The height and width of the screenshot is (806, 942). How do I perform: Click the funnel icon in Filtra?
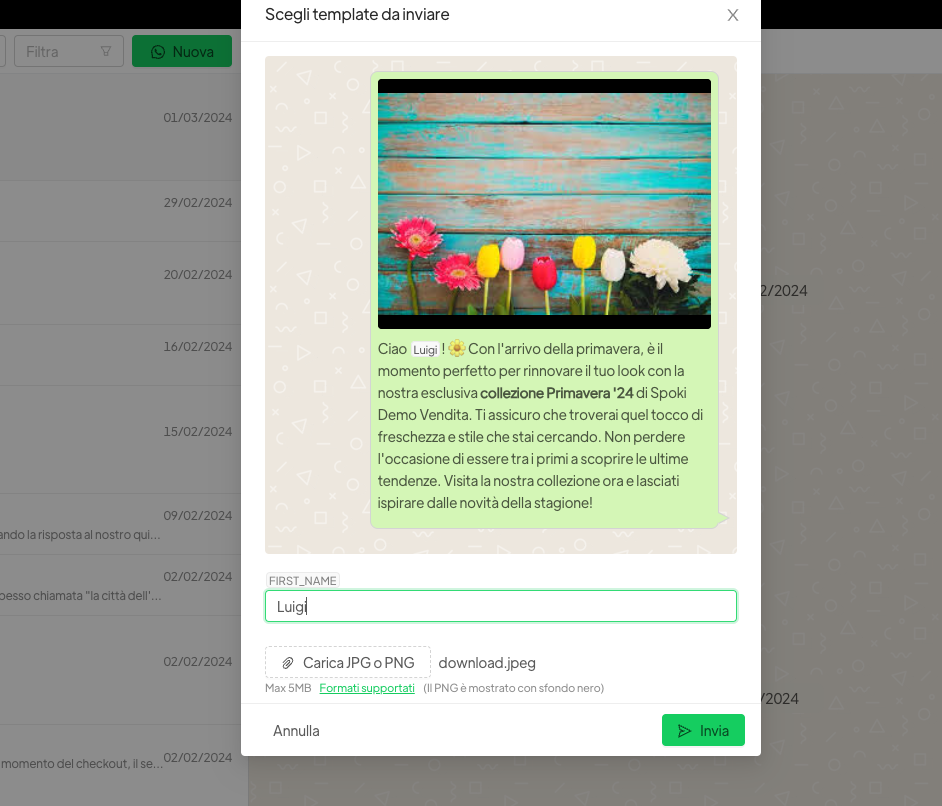[106, 52]
